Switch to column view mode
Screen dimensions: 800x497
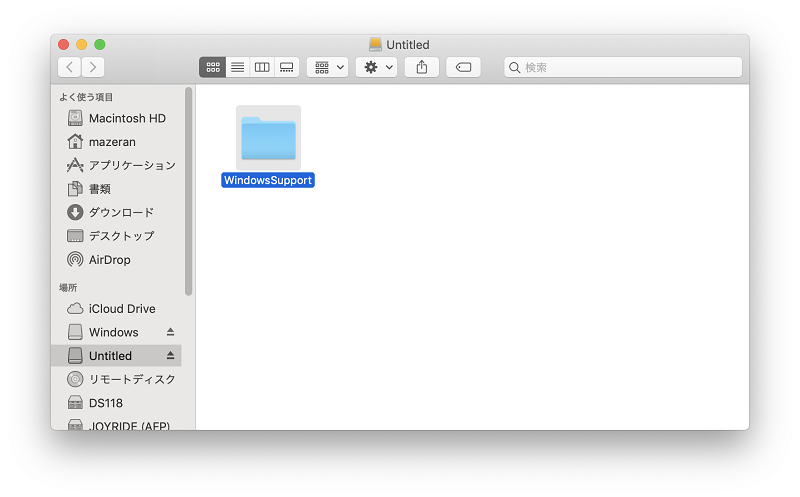click(x=262, y=67)
